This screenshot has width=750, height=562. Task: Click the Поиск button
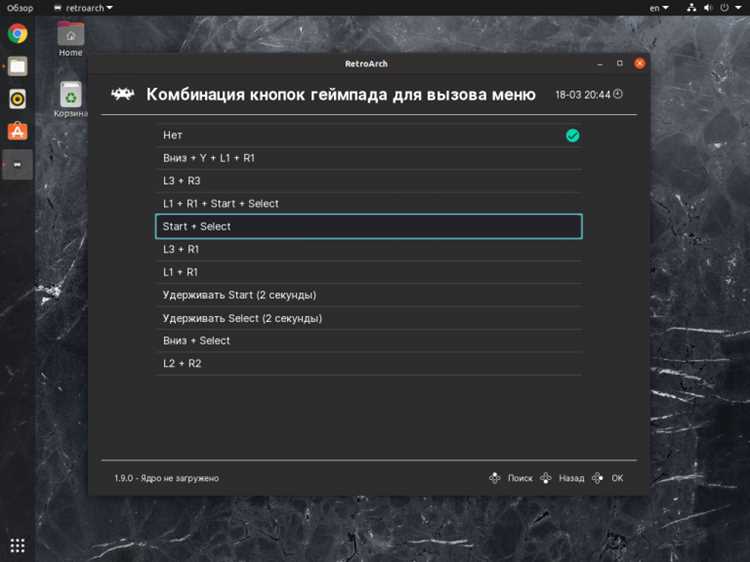tap(511, 478)
